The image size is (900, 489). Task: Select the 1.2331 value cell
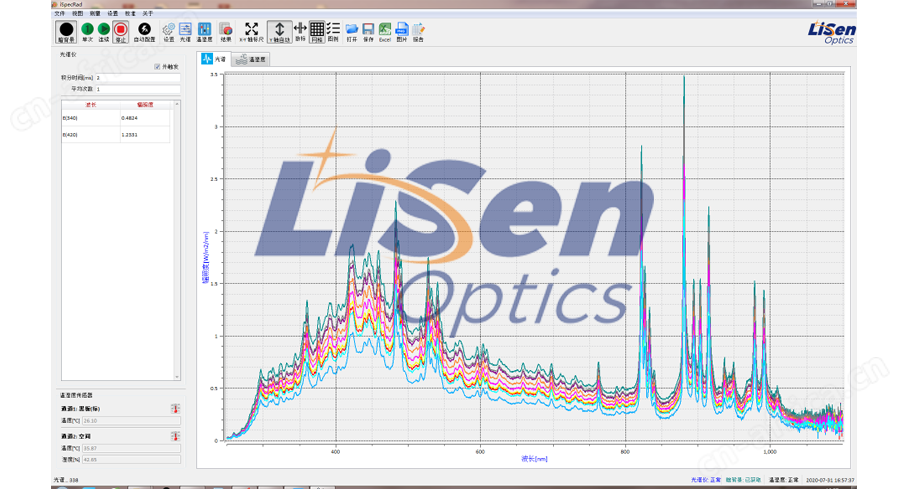145,134
